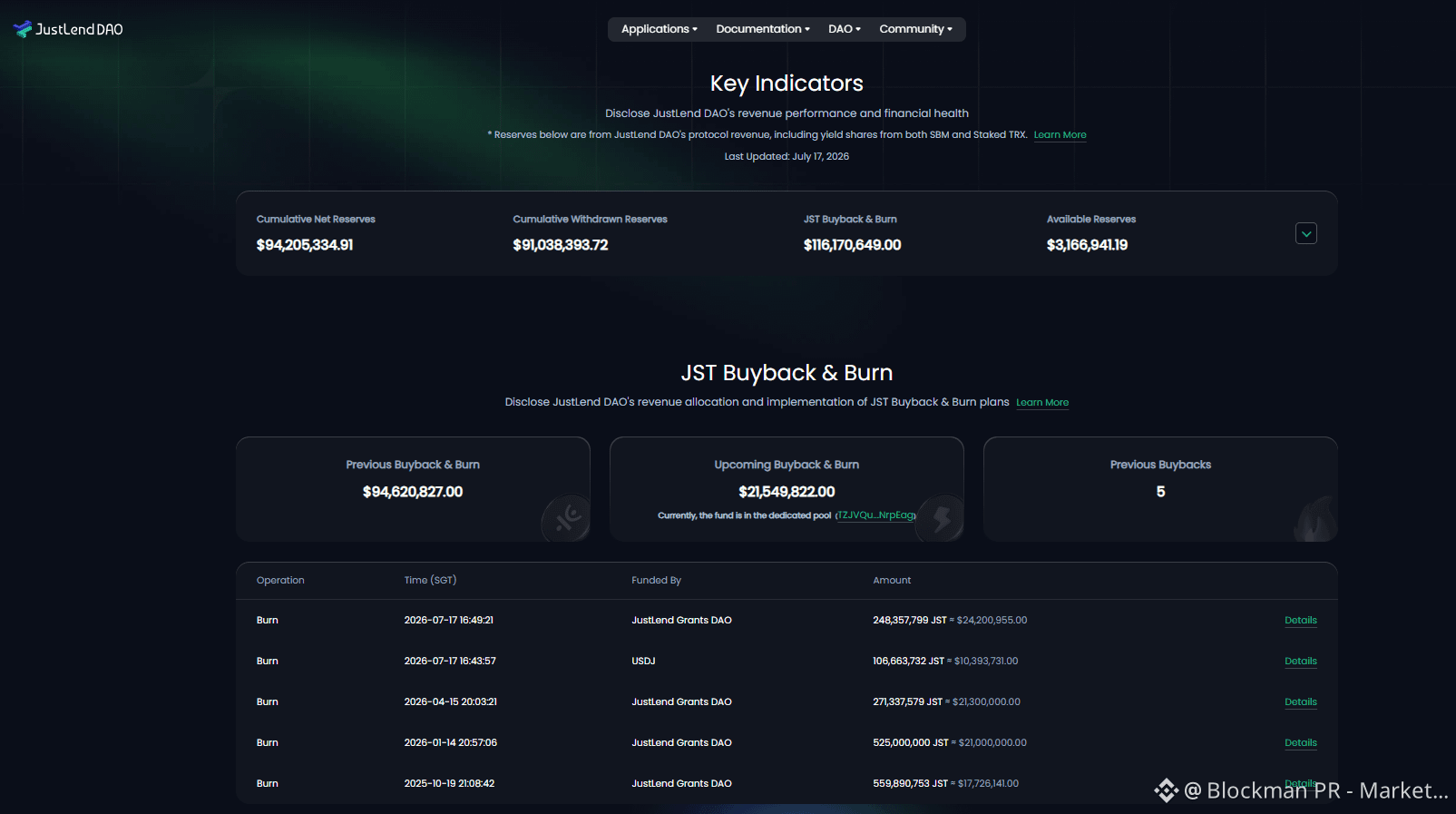Select amount 559,890,753 JST ≈ $17,726,141.00
This screenshot has height=814, width=1456.
coord(945,783)
